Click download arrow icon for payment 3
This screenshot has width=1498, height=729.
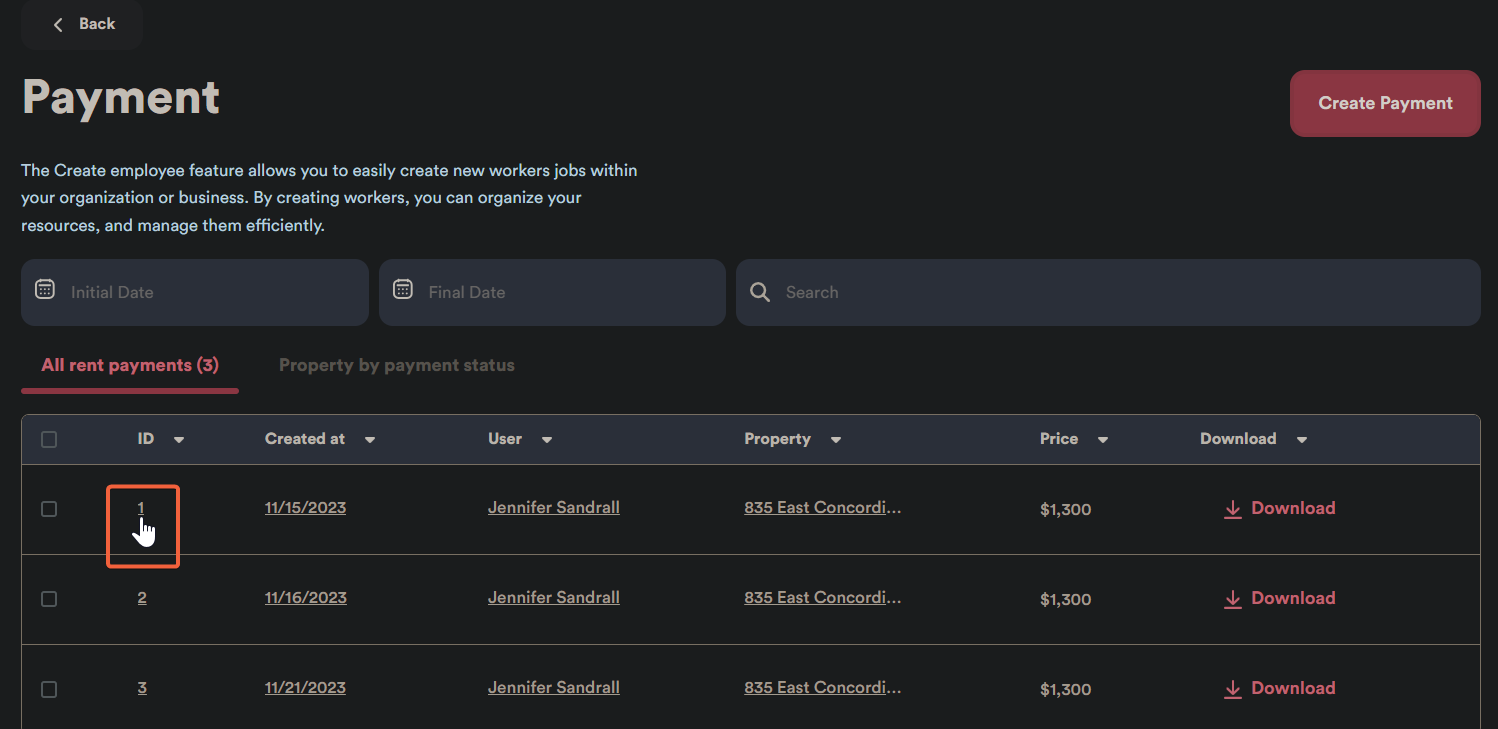tap(1232, 689)
